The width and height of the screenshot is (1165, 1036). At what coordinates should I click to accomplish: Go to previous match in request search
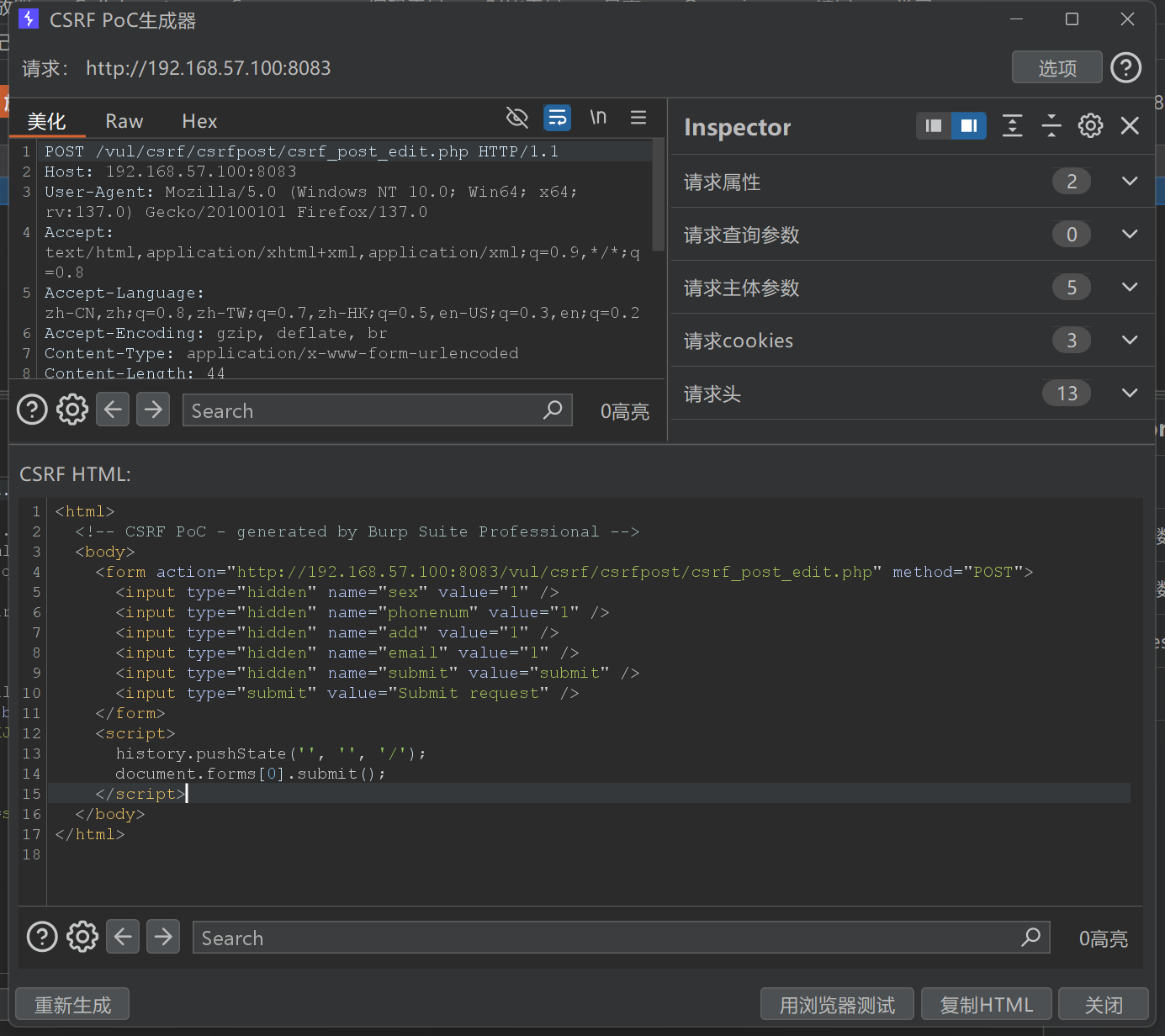113,410
